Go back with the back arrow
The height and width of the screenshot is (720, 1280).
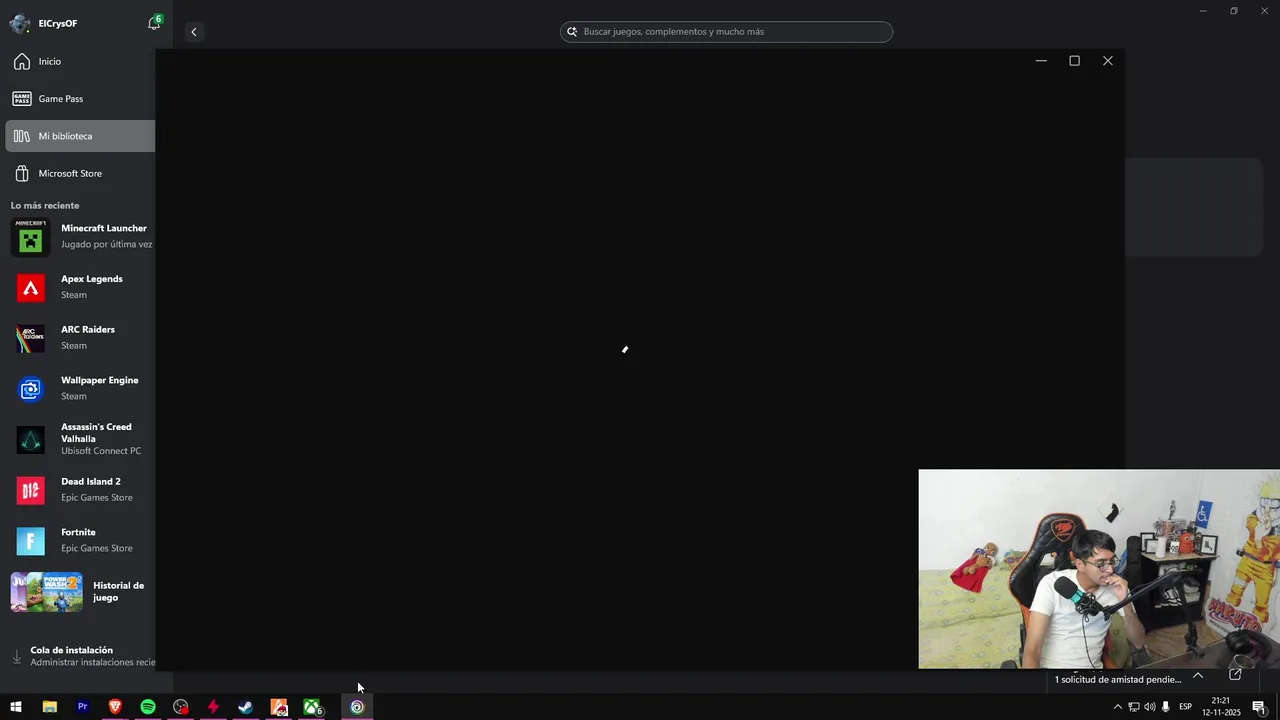click(x=194, y=32)
